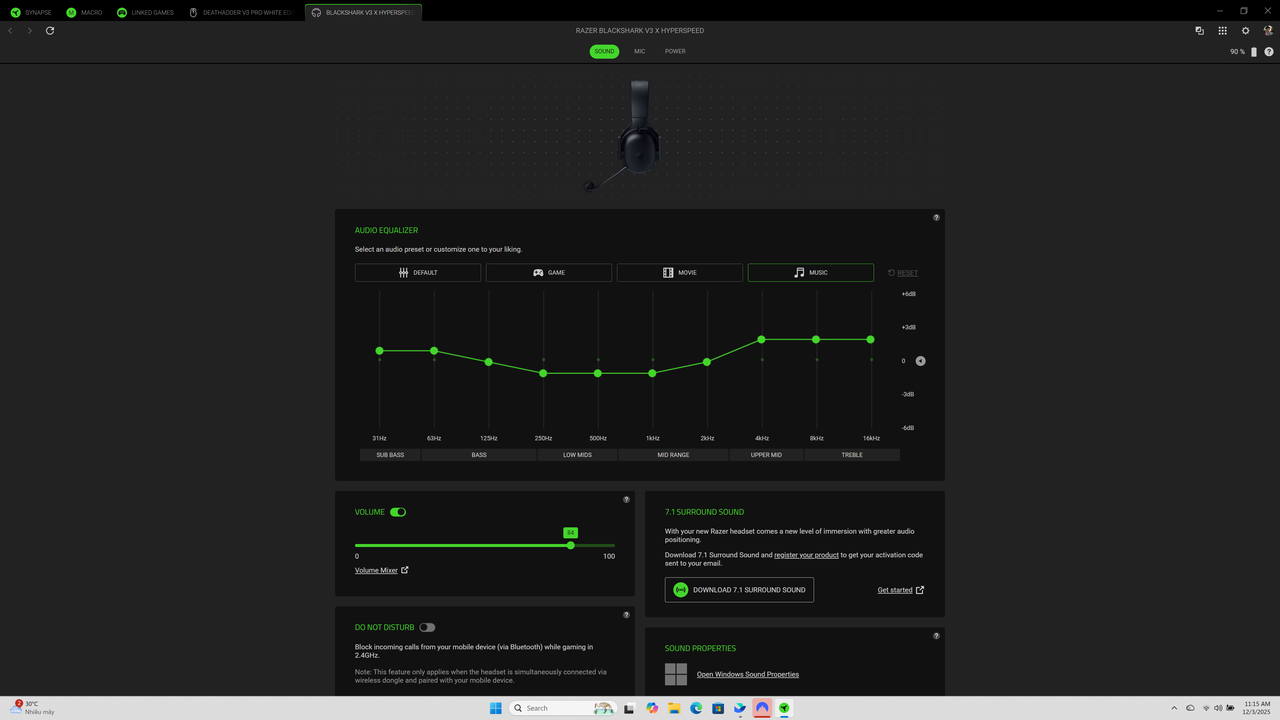Collapse the equalizer dB scale arrow

pyautogui.click(x=920, y=360)
